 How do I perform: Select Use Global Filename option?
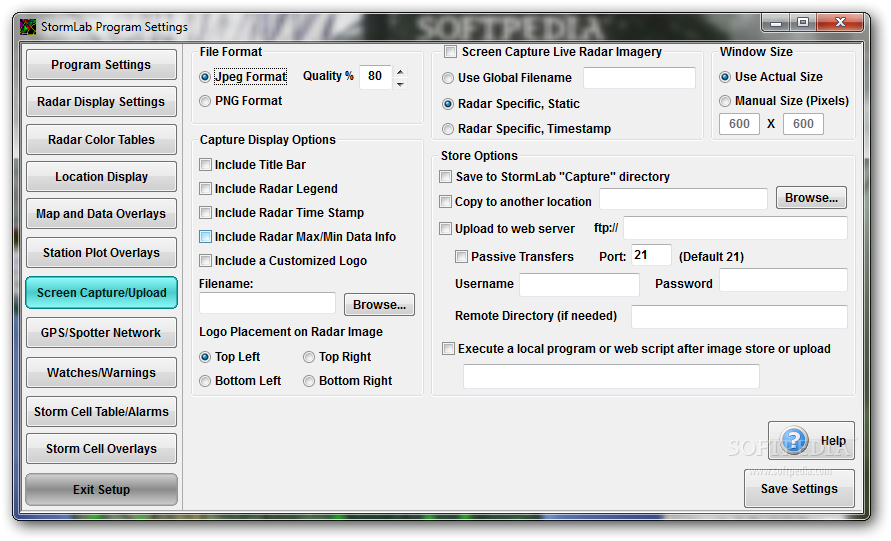point(448,78)
